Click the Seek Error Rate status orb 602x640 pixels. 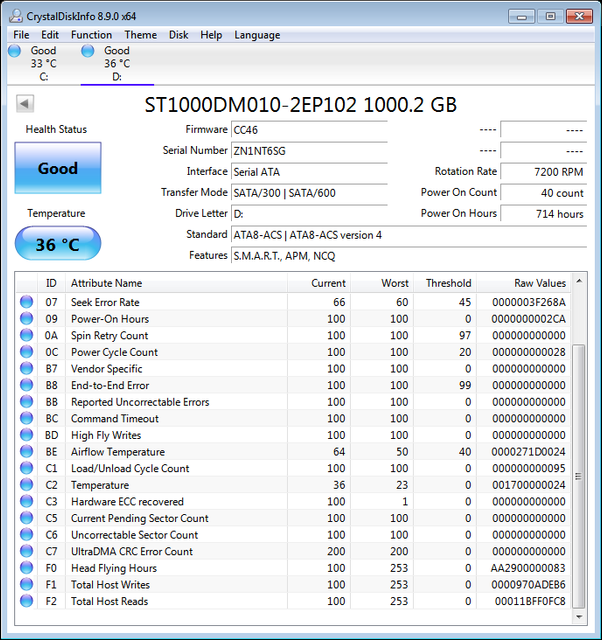[x=27, y=302]
